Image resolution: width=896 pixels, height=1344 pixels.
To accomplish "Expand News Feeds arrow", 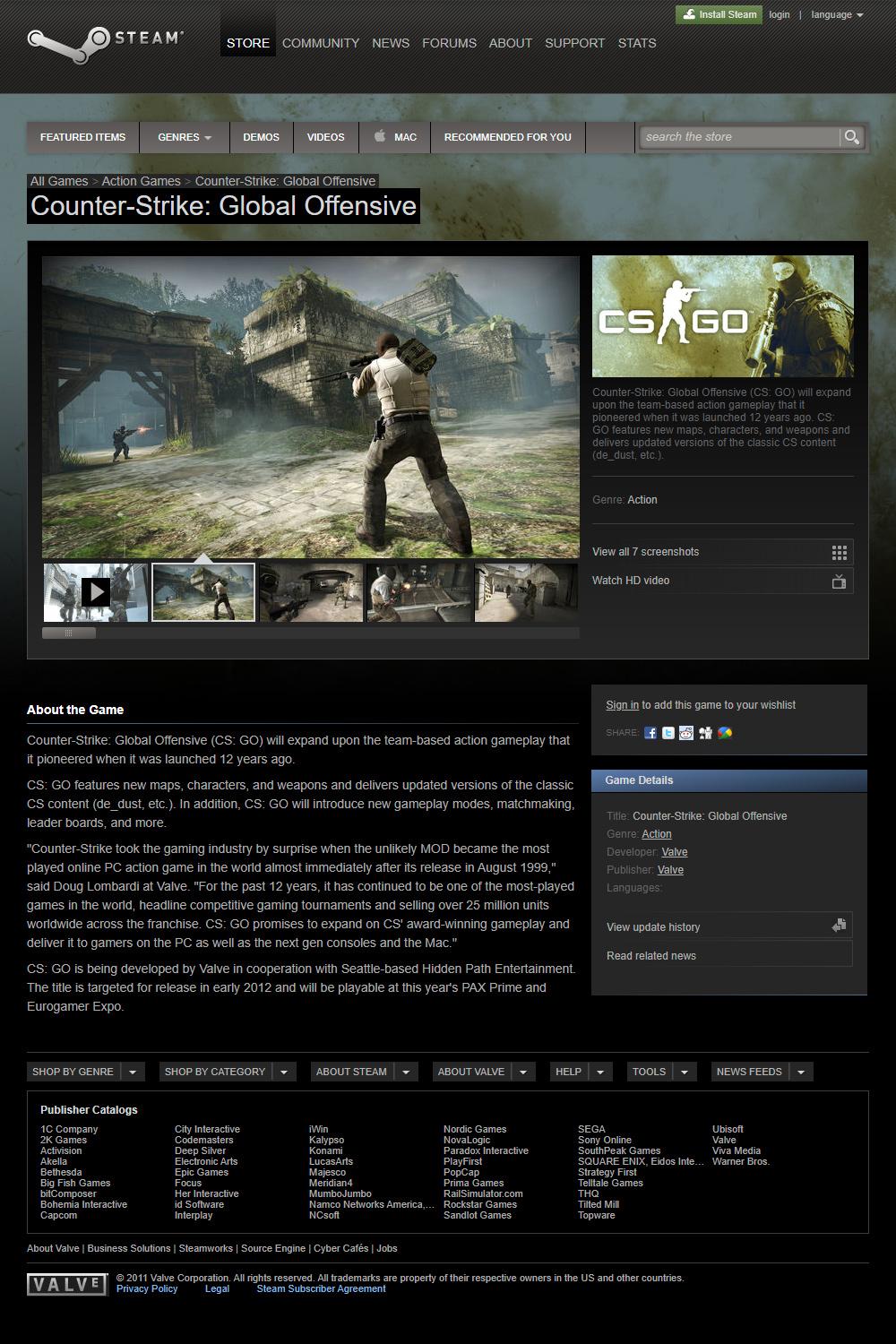I will click(x=801, y=1072).
